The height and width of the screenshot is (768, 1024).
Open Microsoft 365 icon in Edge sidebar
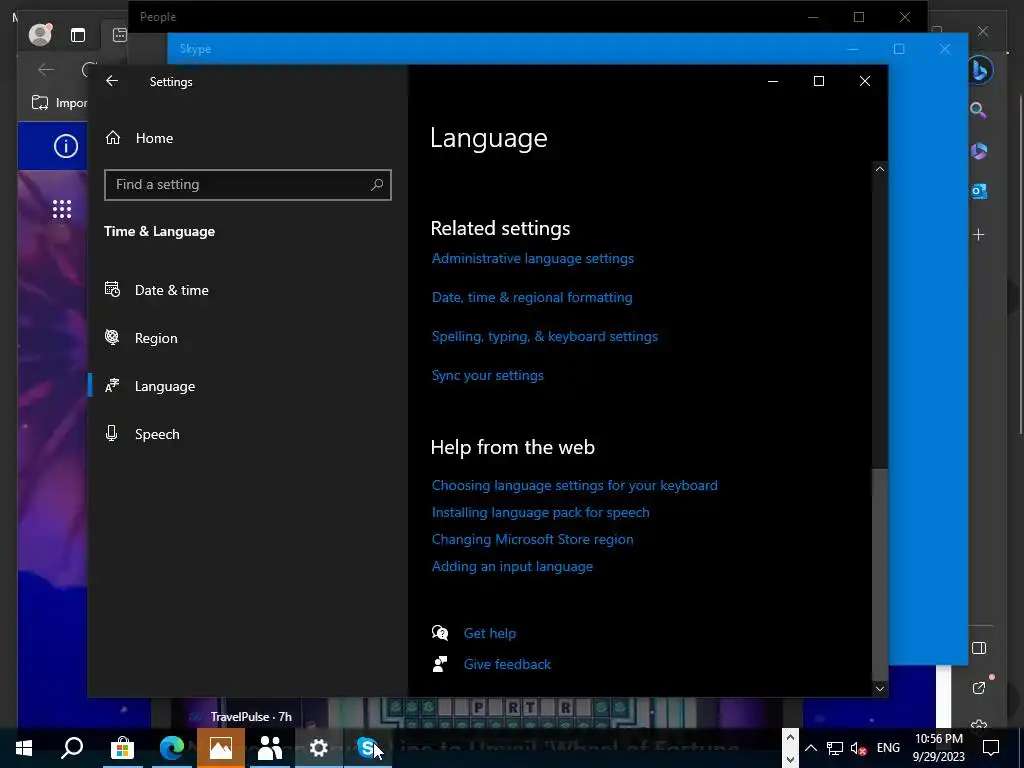[978, 151]
